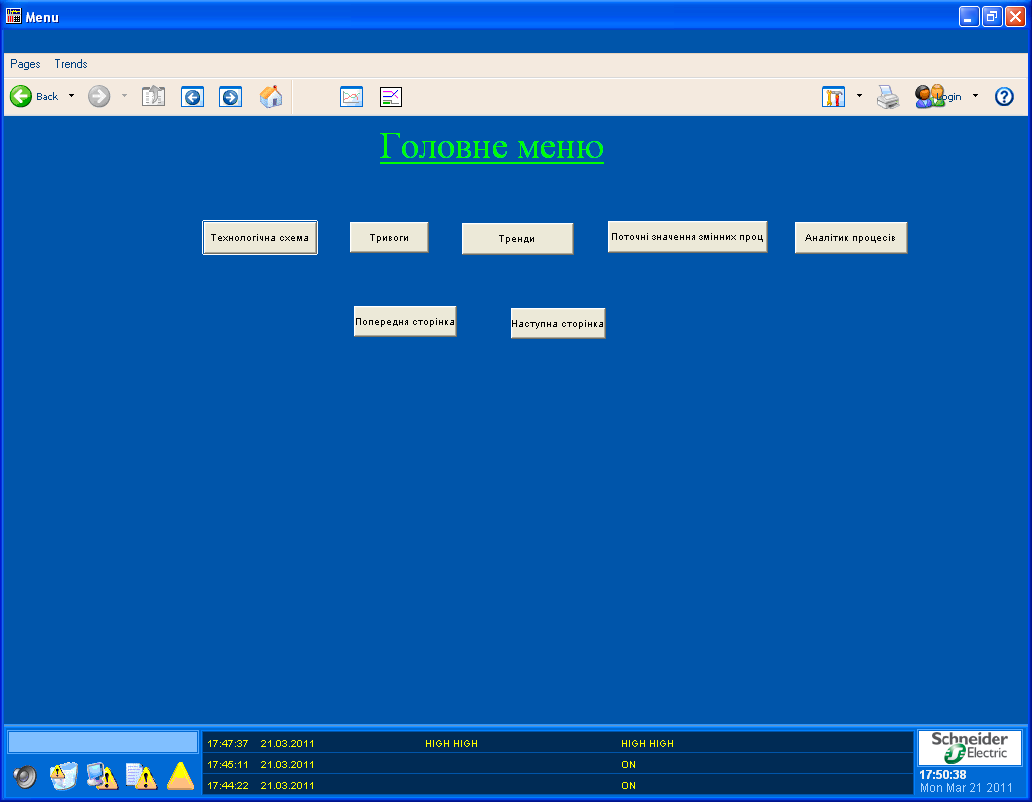
Task: Expand the tools dropdown arrow
Action: [x=859, y=96]
